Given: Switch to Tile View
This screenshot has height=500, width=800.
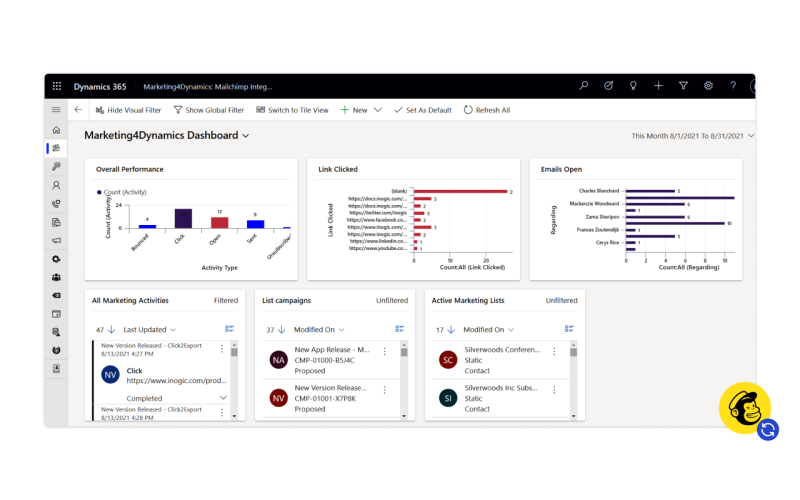Looking at the screenshot, I should (292, 110).
